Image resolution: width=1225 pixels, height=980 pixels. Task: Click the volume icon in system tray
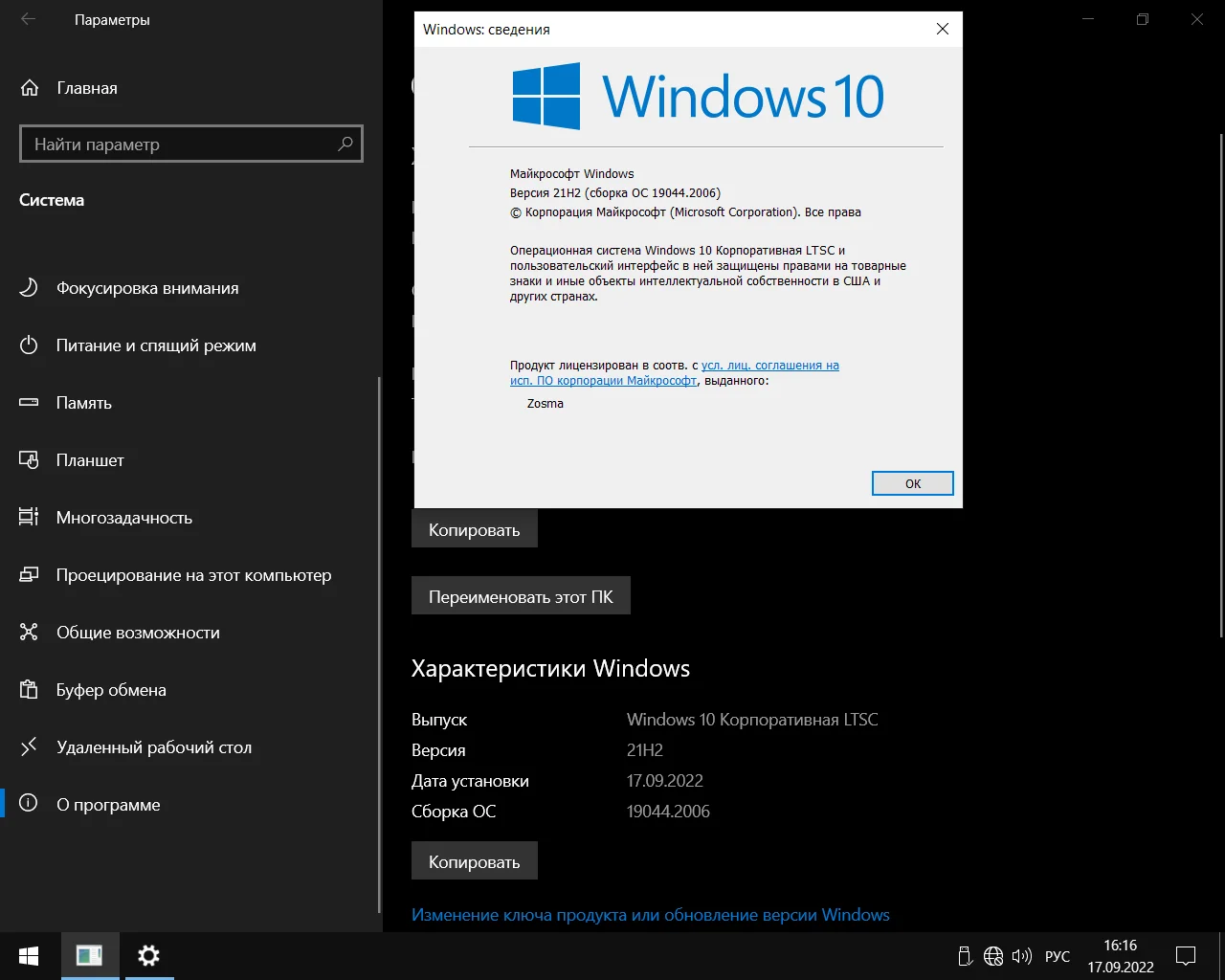tap(1021, 956)
